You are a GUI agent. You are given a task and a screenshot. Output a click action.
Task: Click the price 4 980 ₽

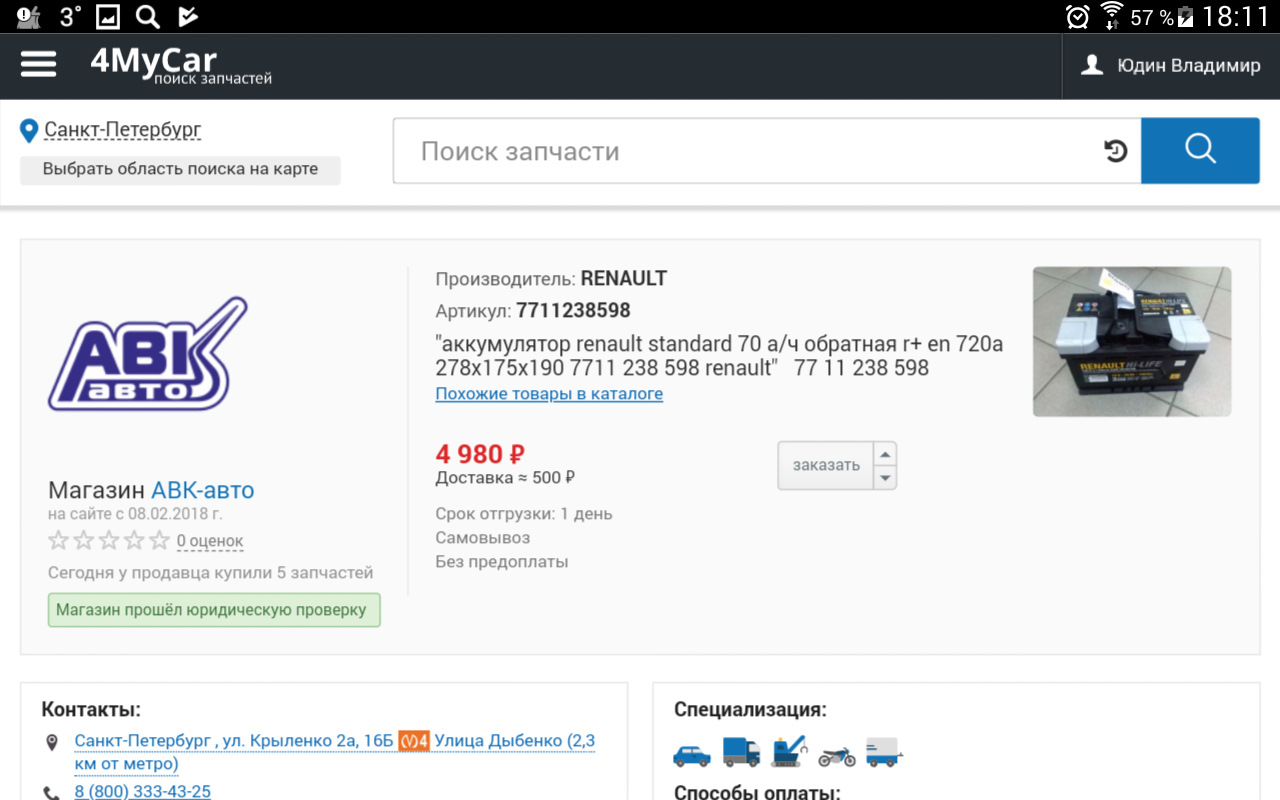[x=480, y=454]
